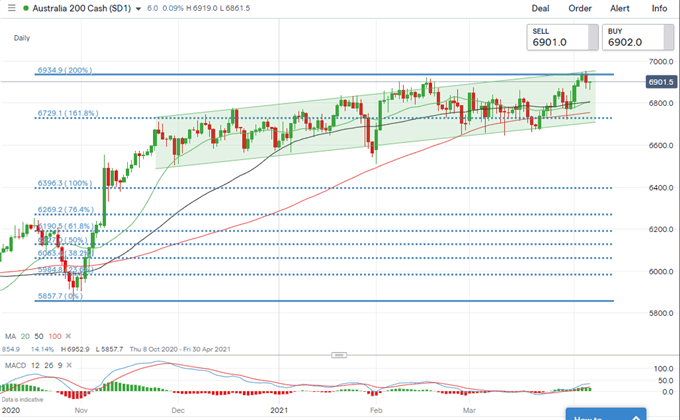
Task: Change the Daily timeframe label
Action: [x=22, y=38]
